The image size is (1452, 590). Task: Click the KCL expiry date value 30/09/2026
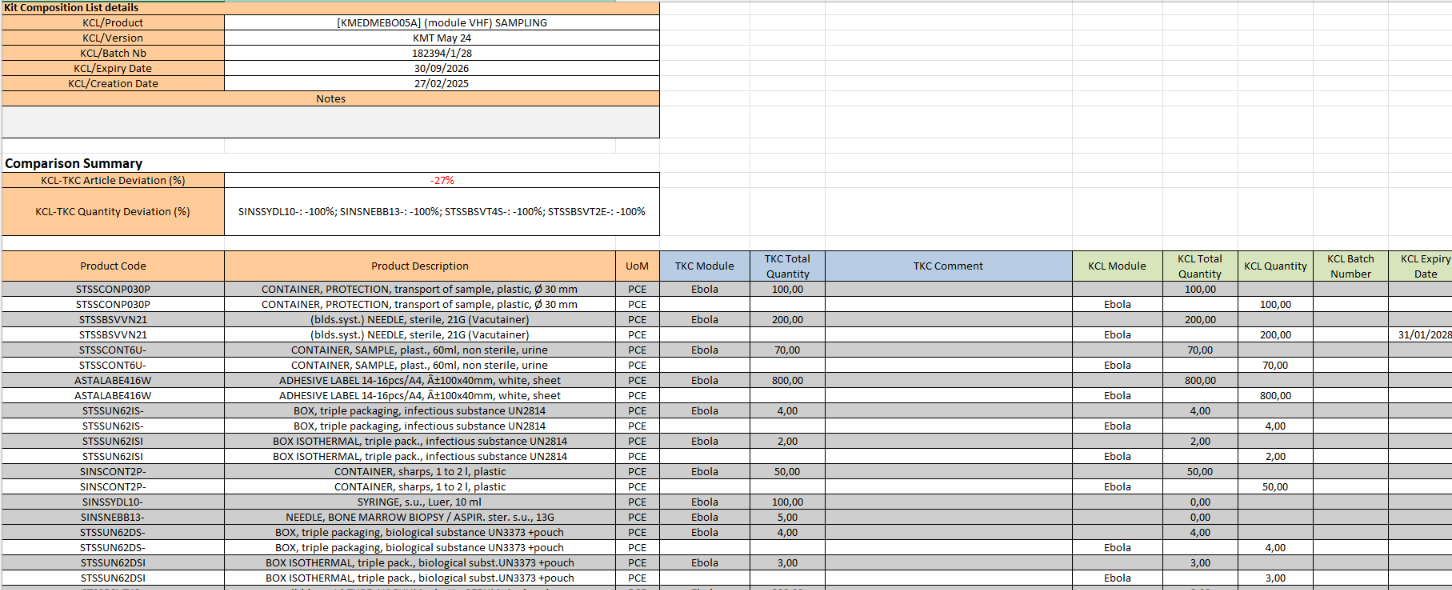pyautogui.click(x=442, y=68)
